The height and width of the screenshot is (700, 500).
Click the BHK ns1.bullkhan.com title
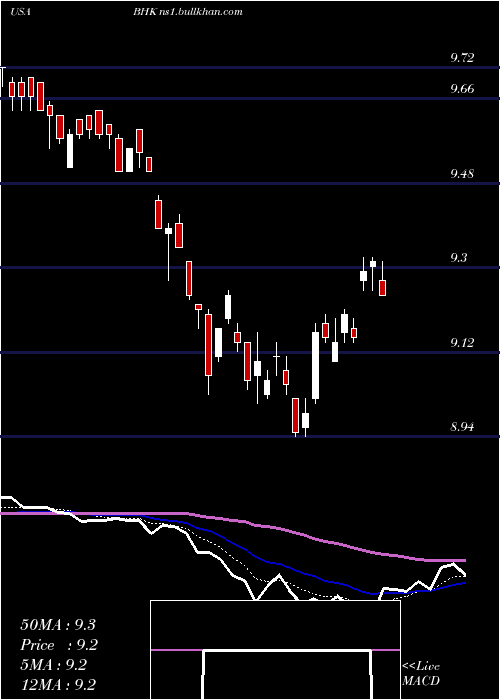pos(188,12)
